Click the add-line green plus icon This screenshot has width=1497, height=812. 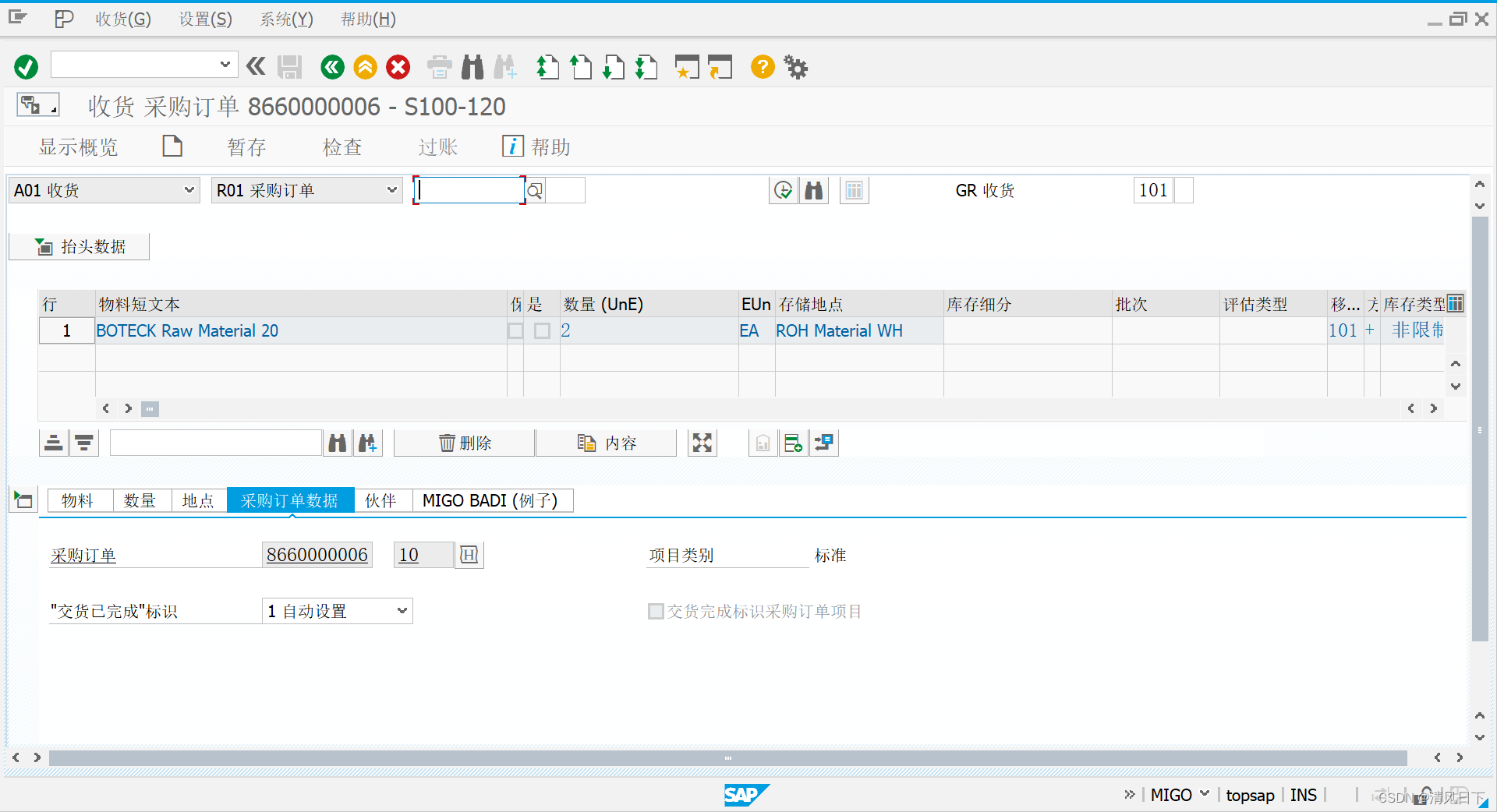click(x=794, y=443)
